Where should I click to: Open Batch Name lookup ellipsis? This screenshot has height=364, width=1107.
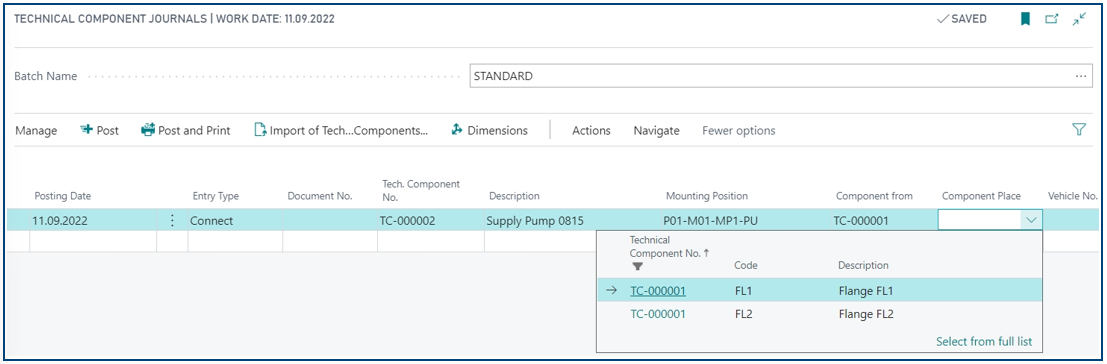coord(1080,76)
